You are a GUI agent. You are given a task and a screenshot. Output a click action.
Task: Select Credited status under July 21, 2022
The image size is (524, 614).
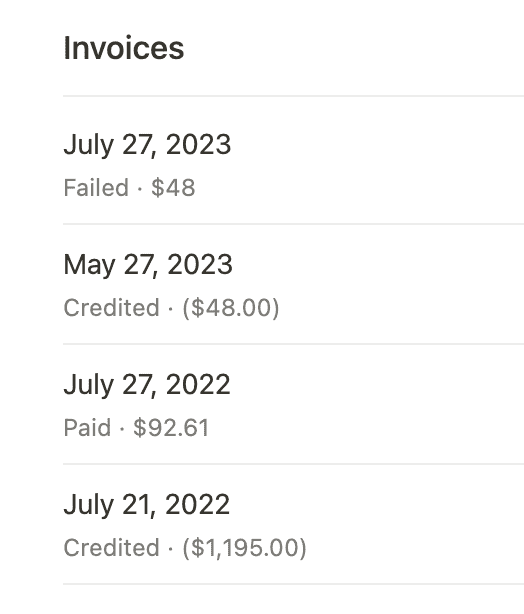(112, 547)
